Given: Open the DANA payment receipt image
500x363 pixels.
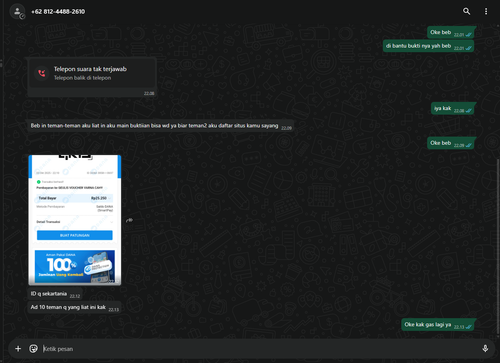Looking at the screenshot, I should tap(75, 220).
